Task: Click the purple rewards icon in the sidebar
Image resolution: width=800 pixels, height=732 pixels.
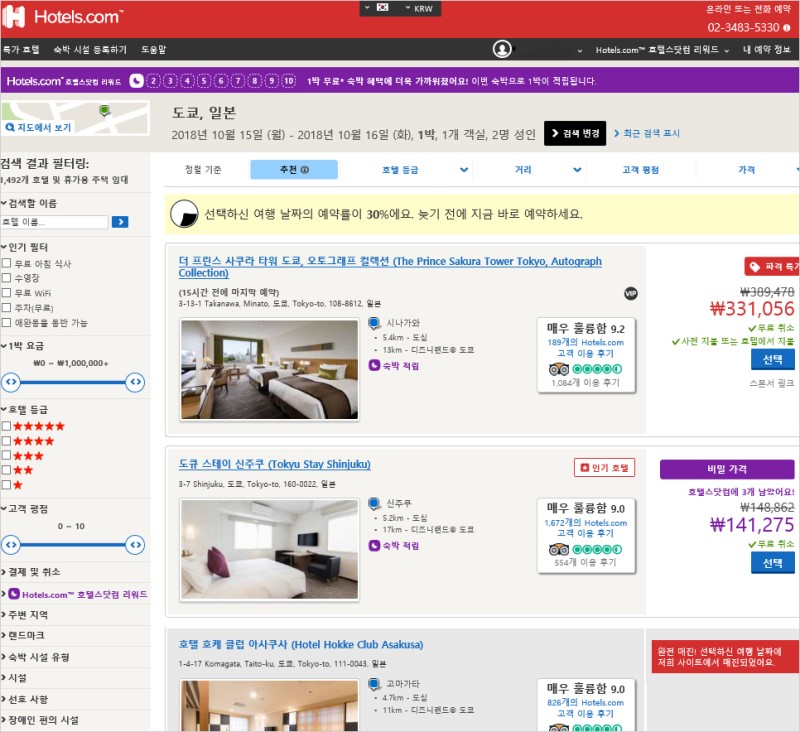Action: pos(14,594)
